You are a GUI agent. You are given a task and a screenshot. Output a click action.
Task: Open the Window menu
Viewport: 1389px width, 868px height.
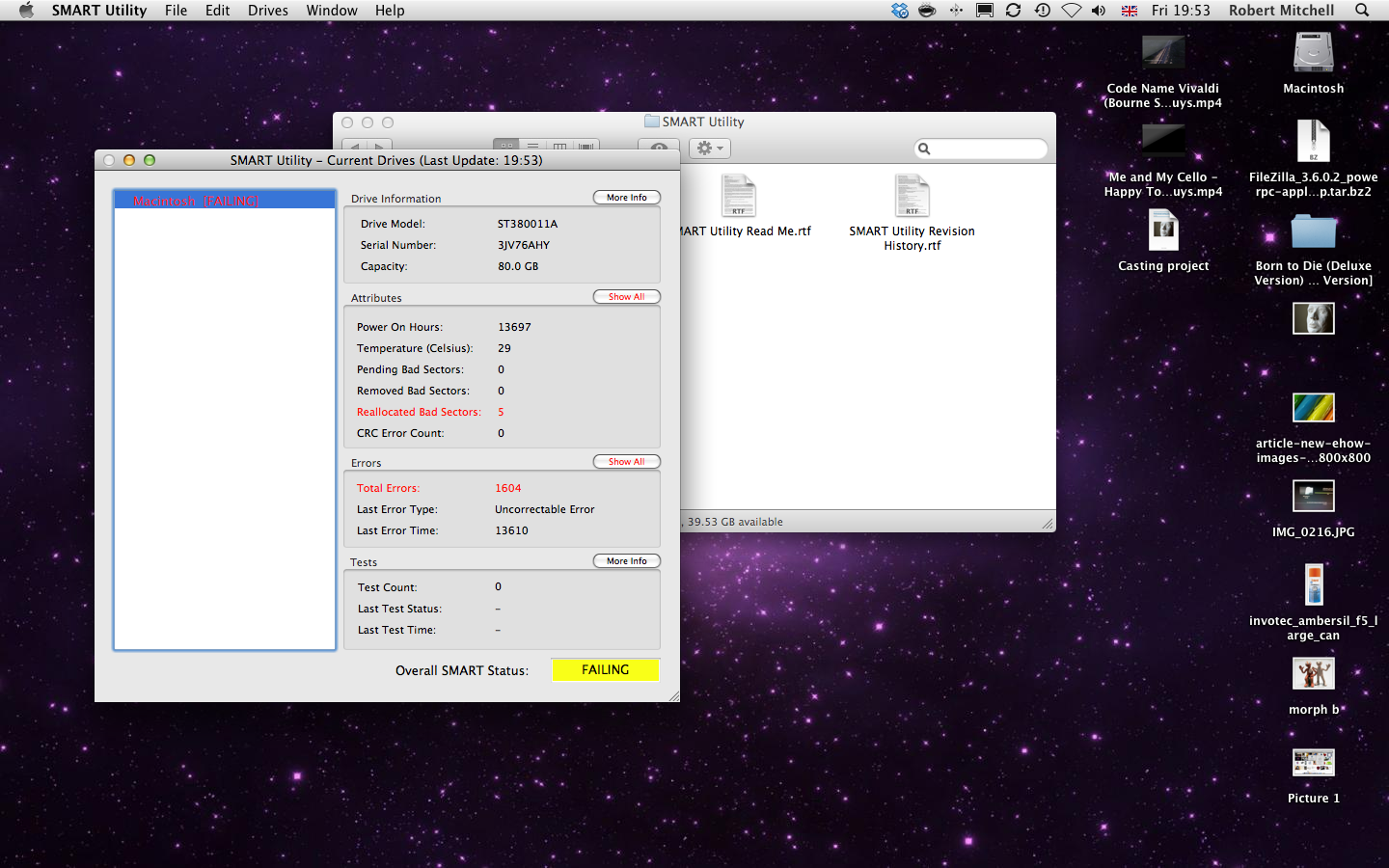tap(332, 10)
